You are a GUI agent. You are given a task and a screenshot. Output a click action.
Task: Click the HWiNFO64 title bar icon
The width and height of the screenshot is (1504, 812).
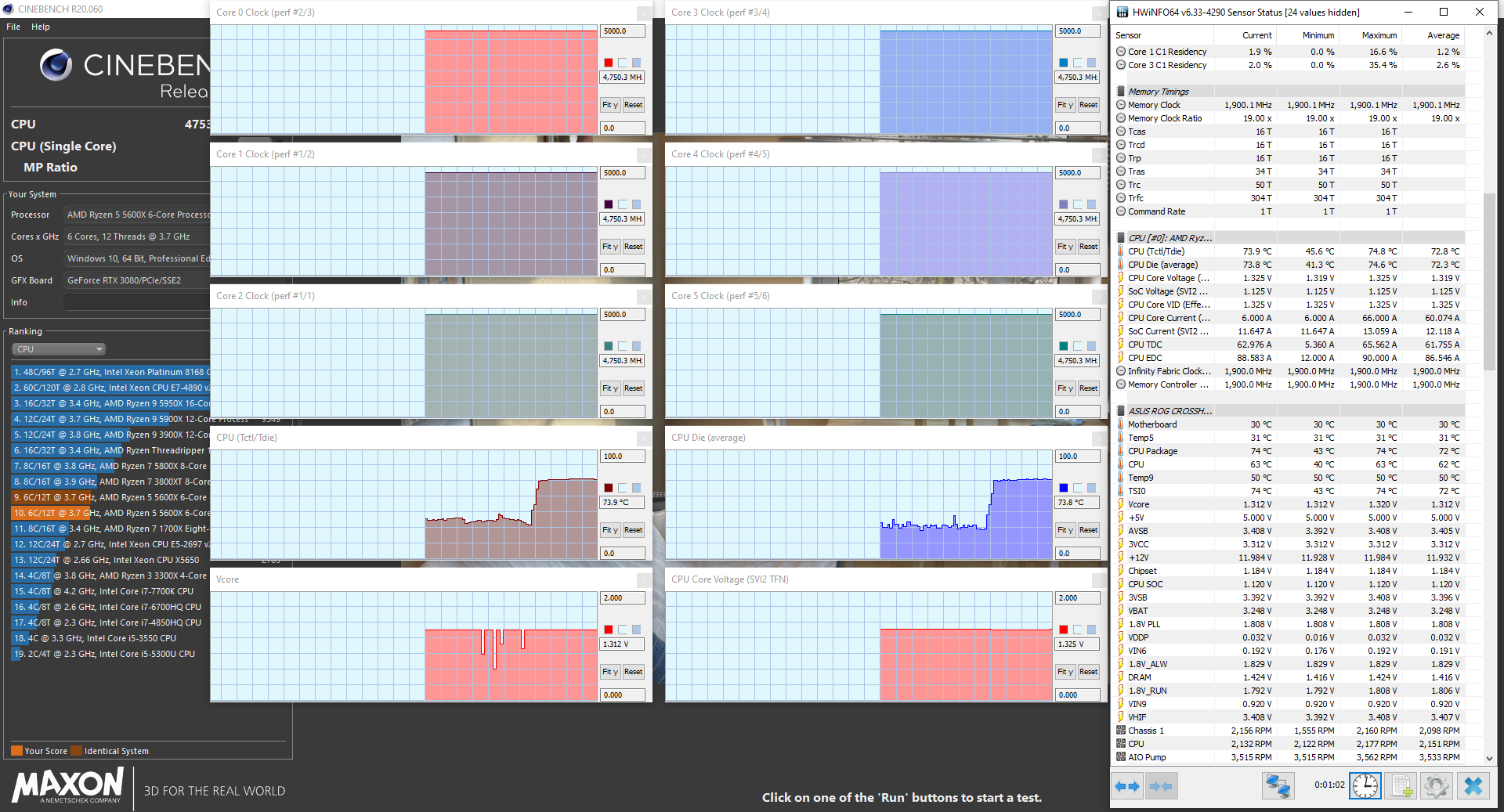1123,12
